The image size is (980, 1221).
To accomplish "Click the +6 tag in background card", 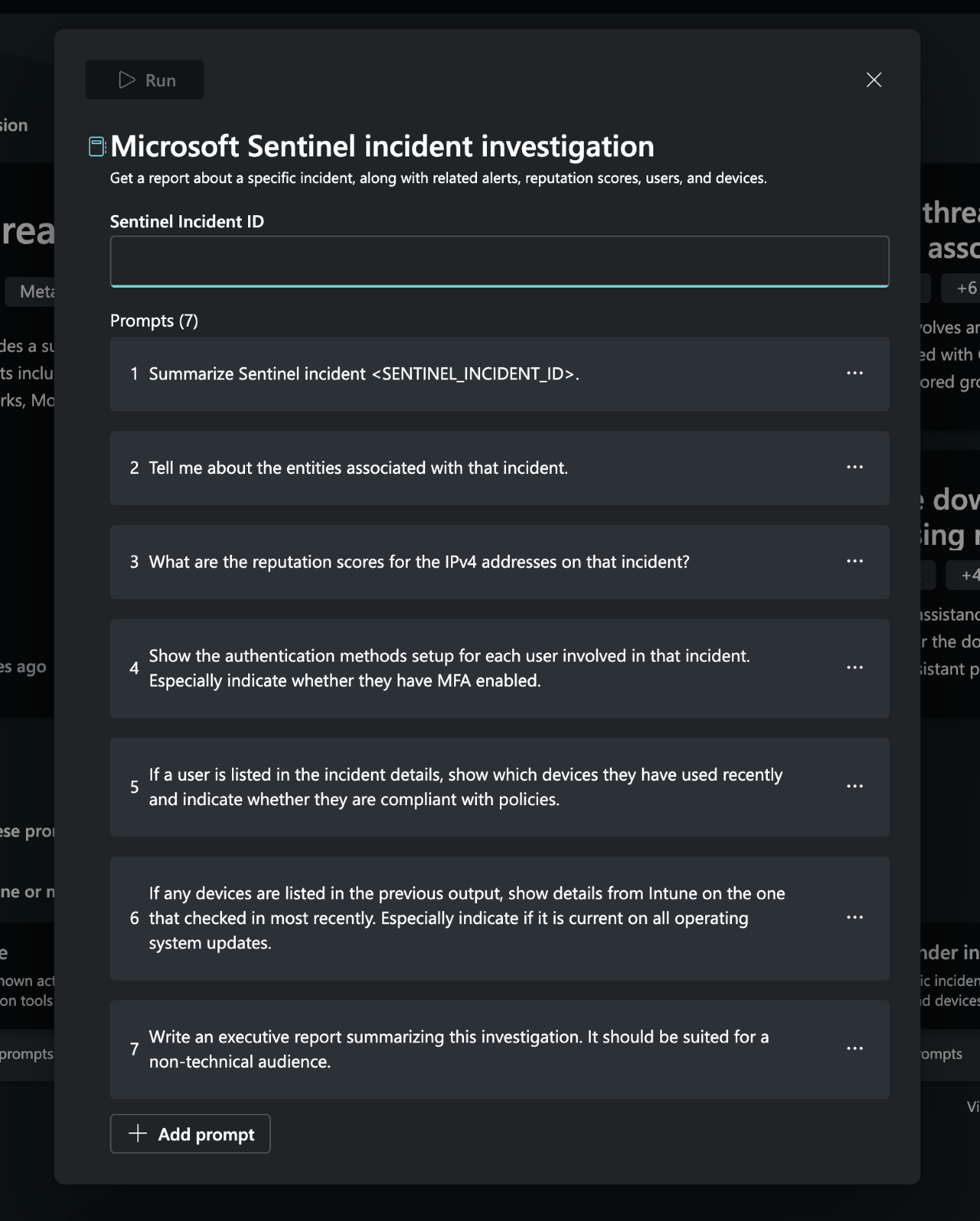I will [965, 288].
